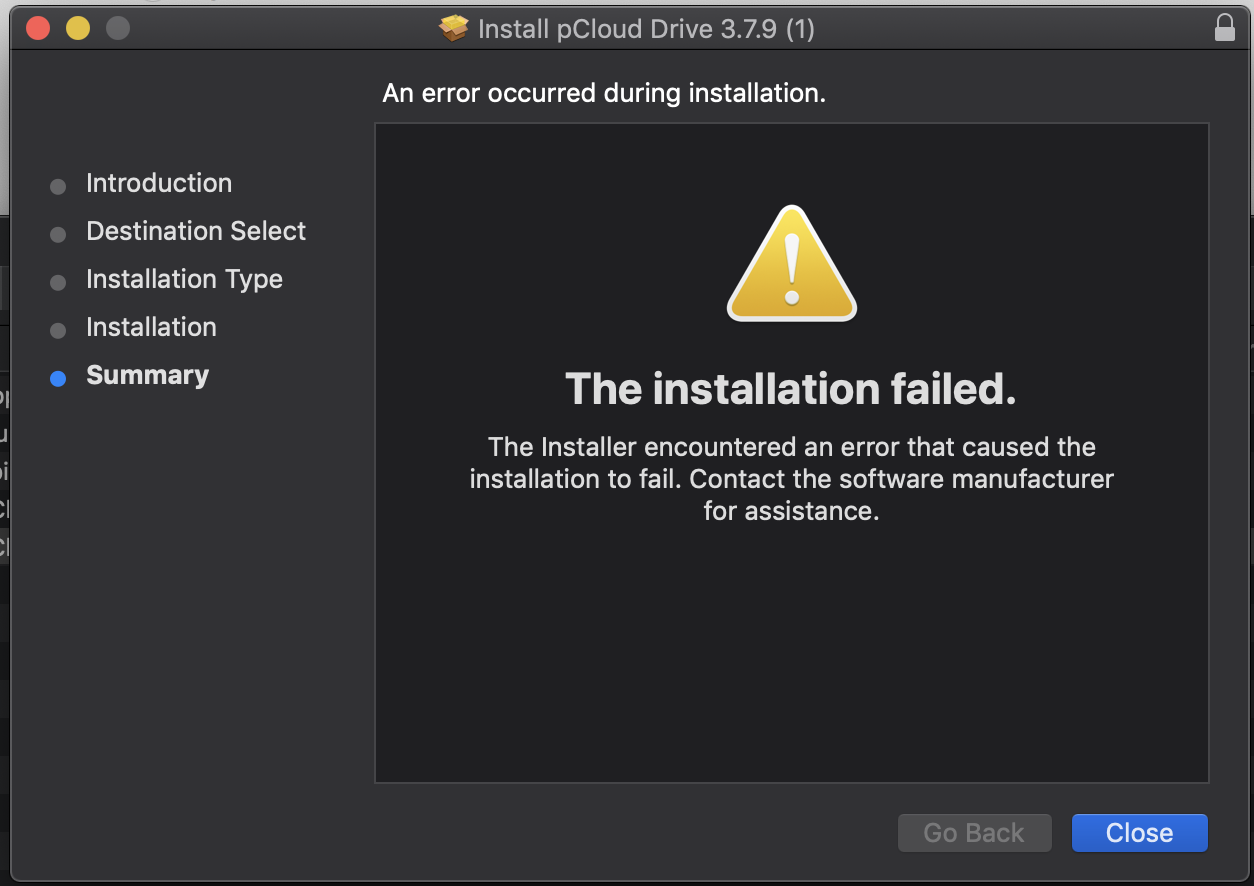This screenshot has width=1254, height=886.
Task: Click the grayed-out zoom window button
Action: click(x=118, y=28)
